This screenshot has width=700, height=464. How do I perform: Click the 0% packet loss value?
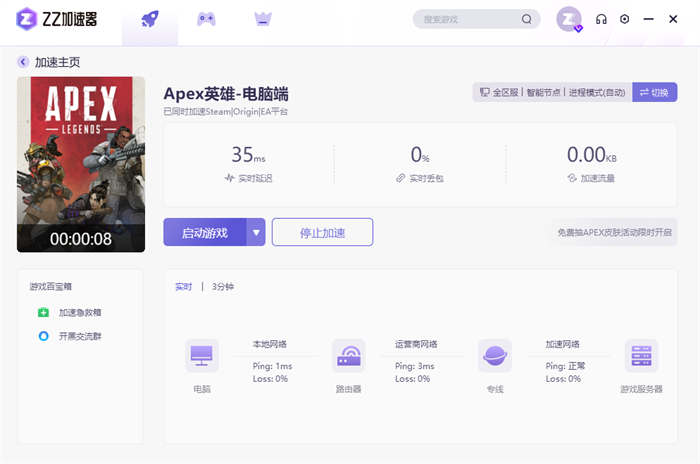[420, 155]
